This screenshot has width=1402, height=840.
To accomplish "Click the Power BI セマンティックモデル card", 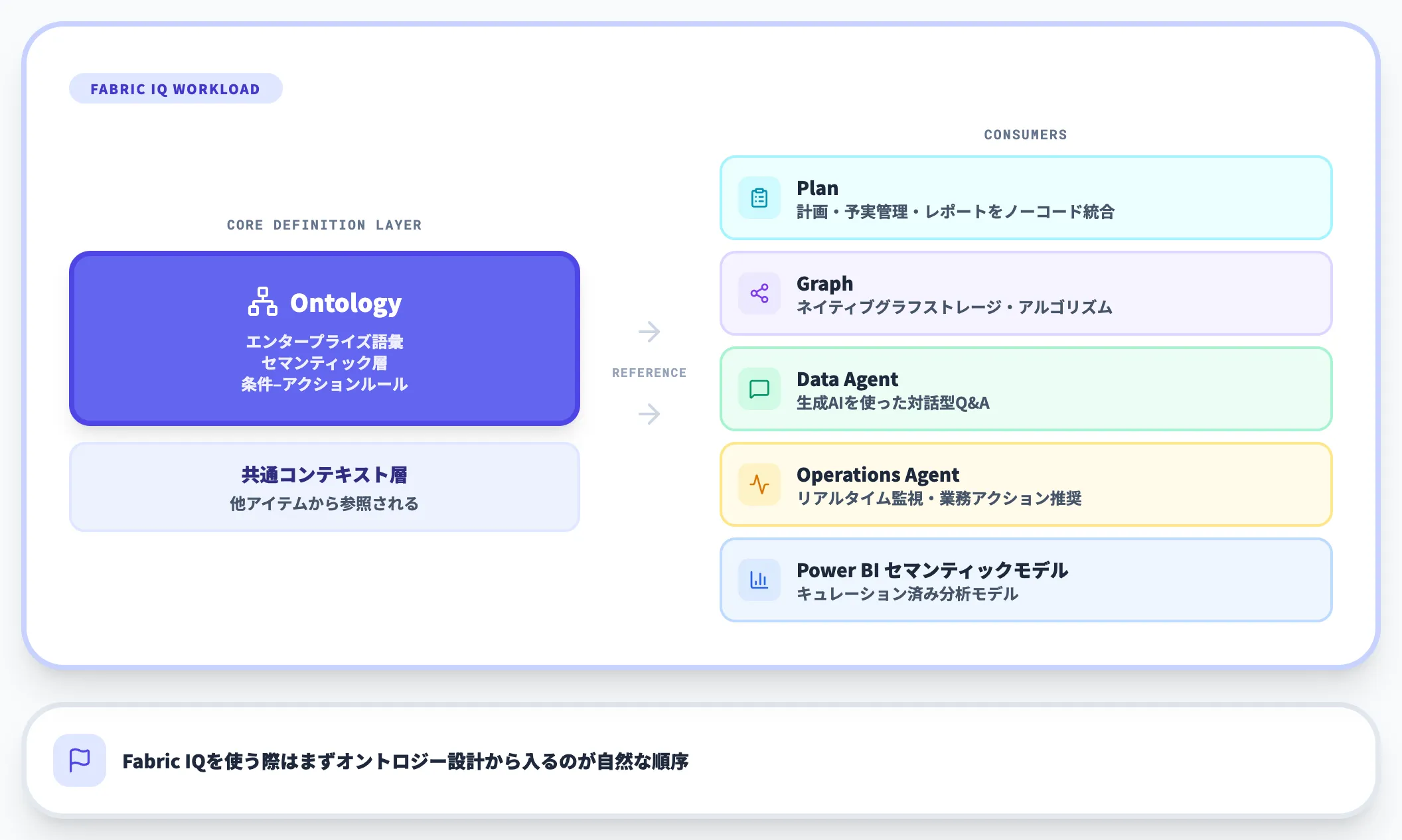I will 1026,579.
